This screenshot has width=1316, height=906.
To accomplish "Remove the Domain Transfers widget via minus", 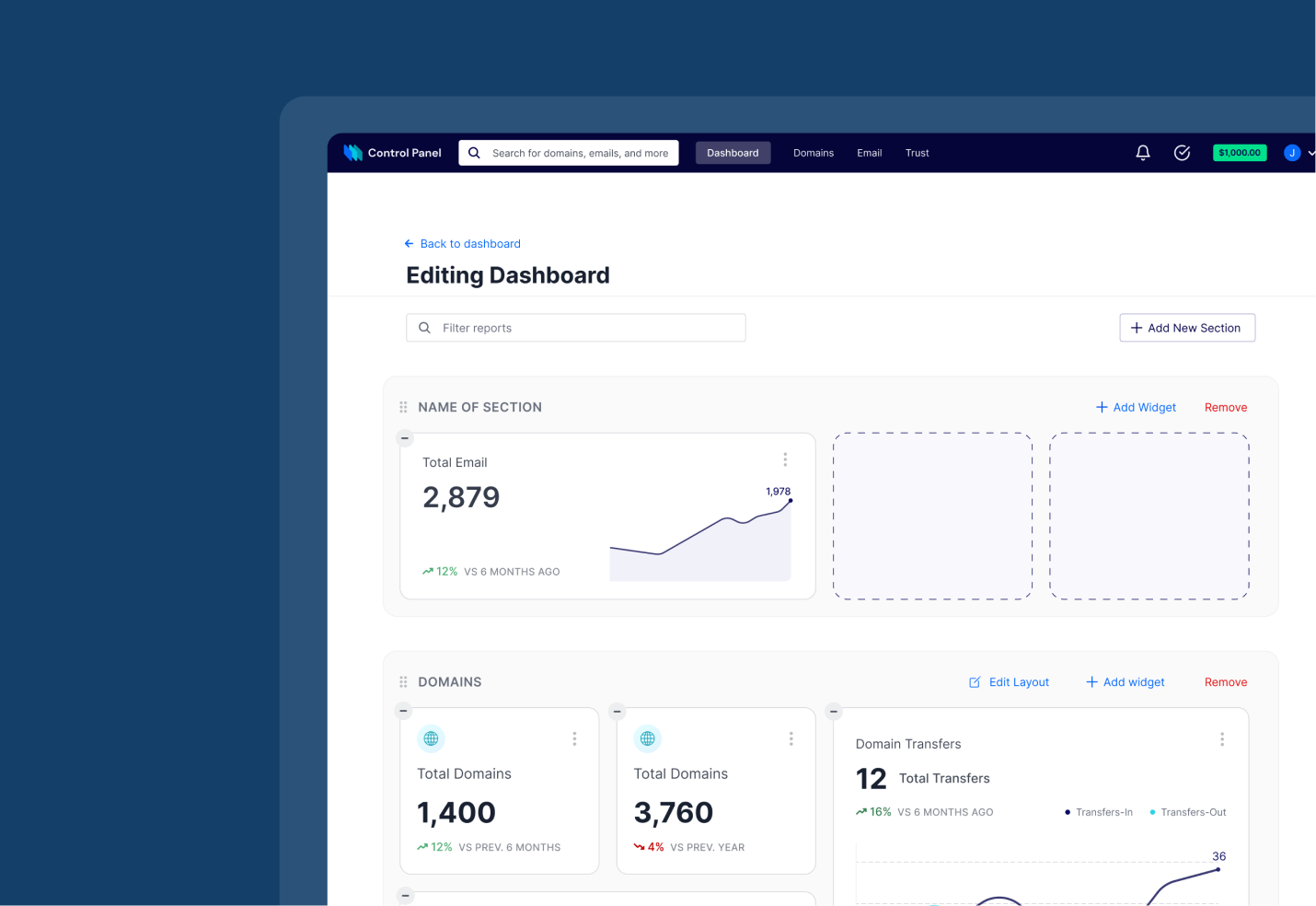I will (x=834, y=711).
